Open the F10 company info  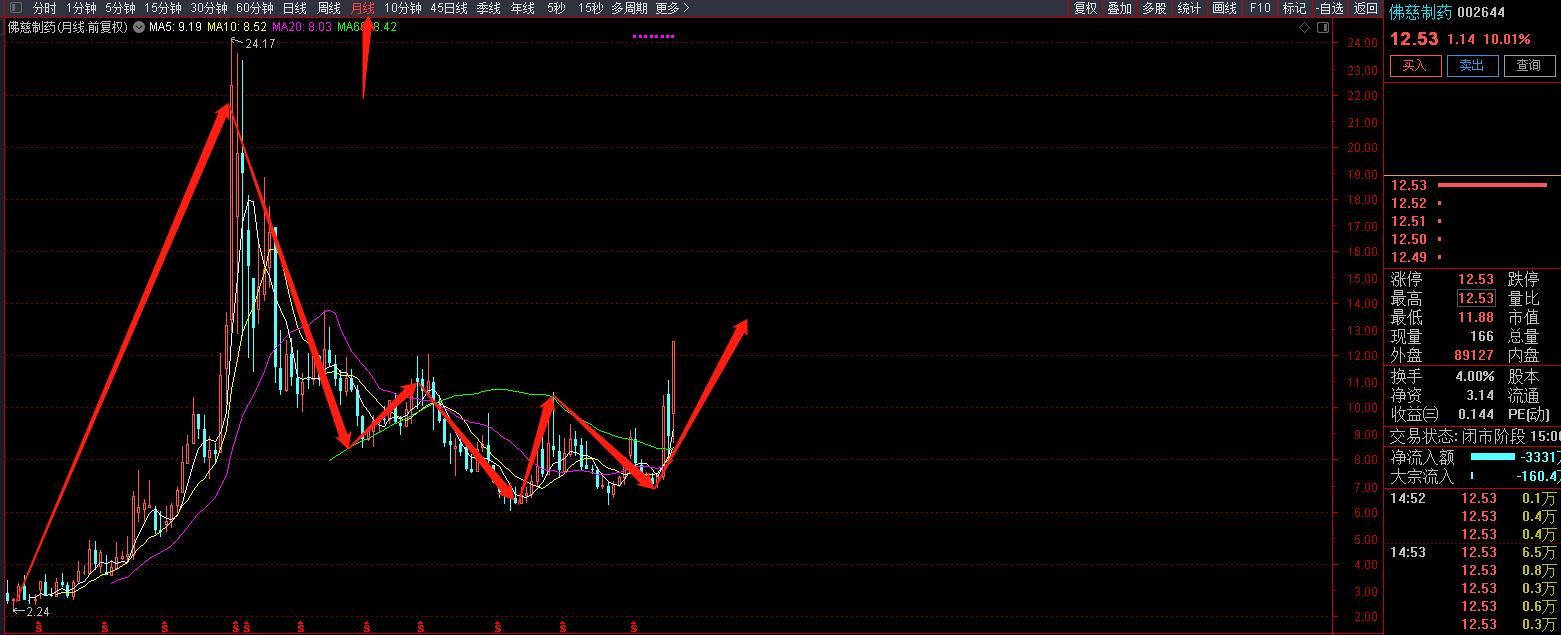point(1260,8)
